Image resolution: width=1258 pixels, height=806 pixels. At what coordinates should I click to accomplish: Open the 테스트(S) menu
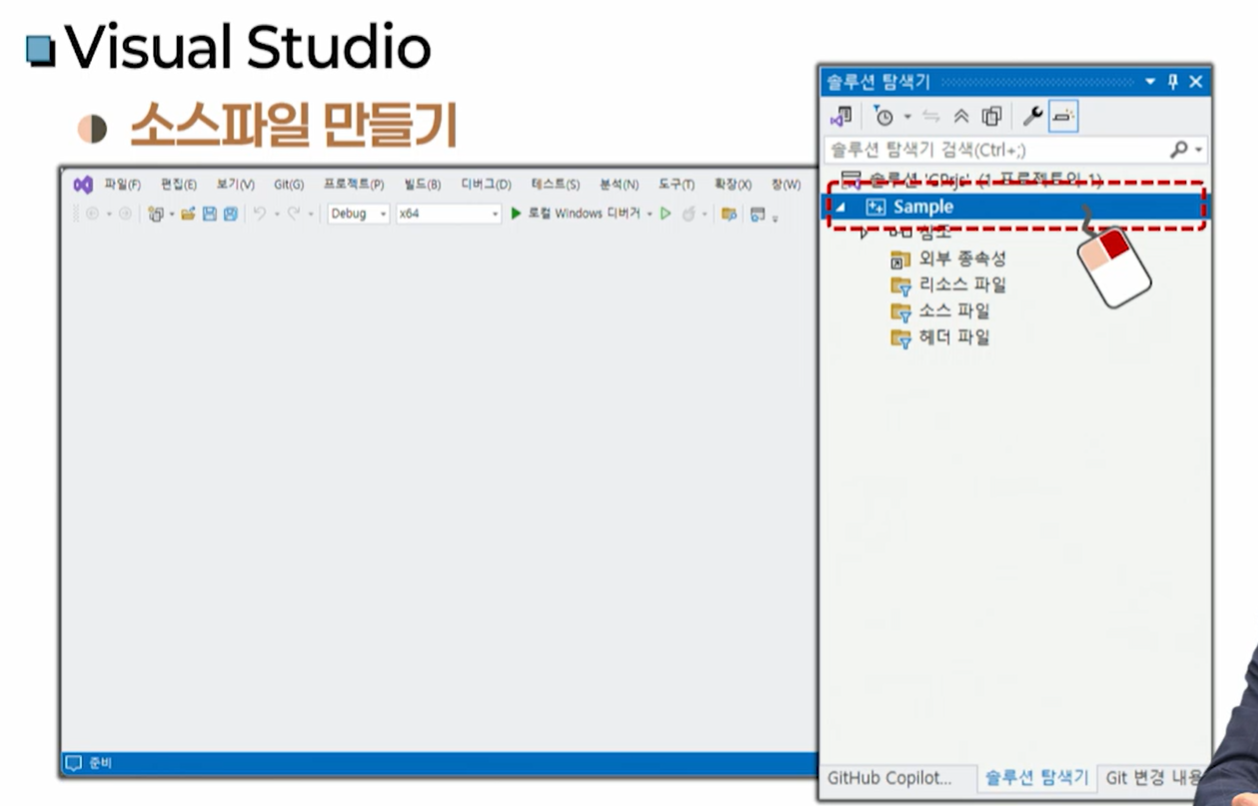click(x=555, y=185)
